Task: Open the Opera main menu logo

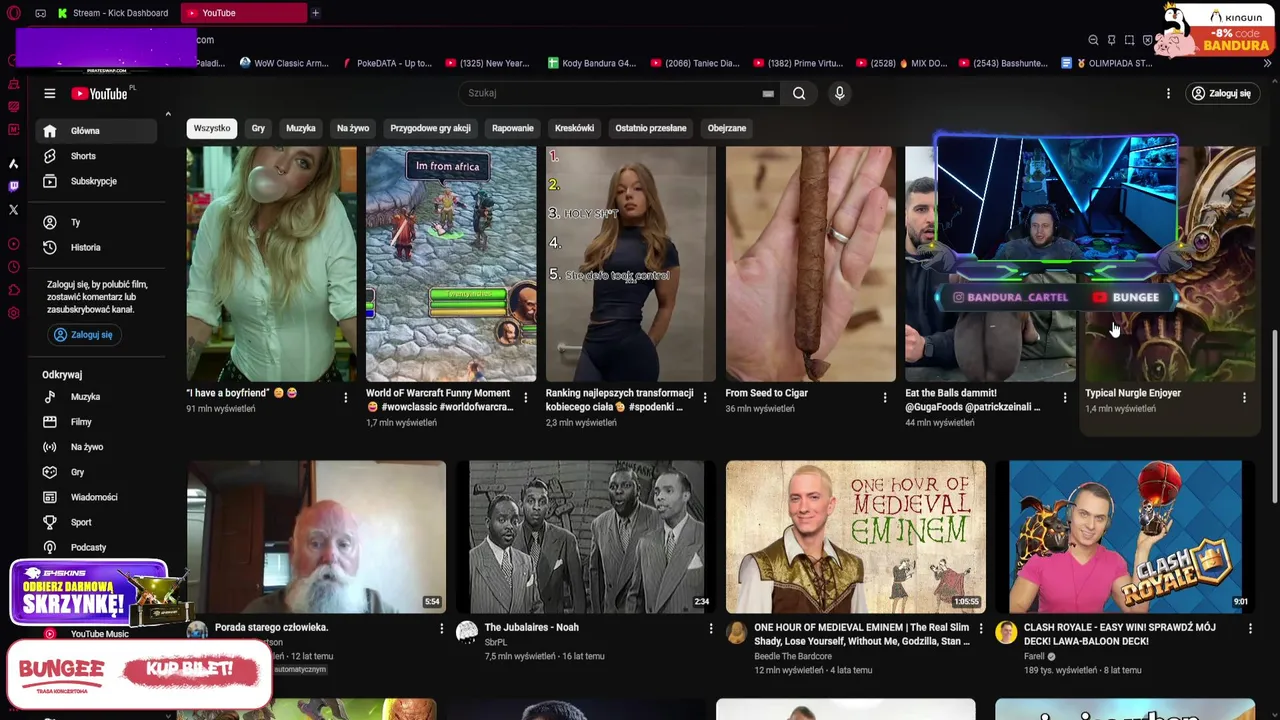Action: pos(13,13)
